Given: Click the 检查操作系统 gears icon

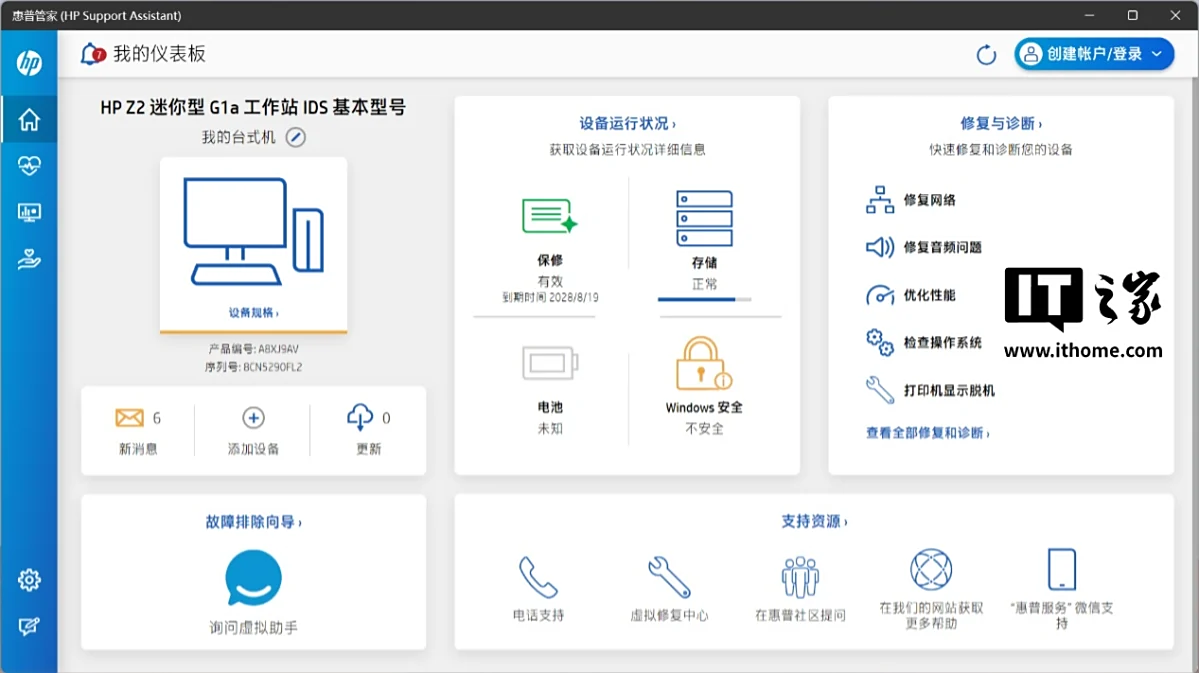Looking at the screenshot, I should coord(880,342).
